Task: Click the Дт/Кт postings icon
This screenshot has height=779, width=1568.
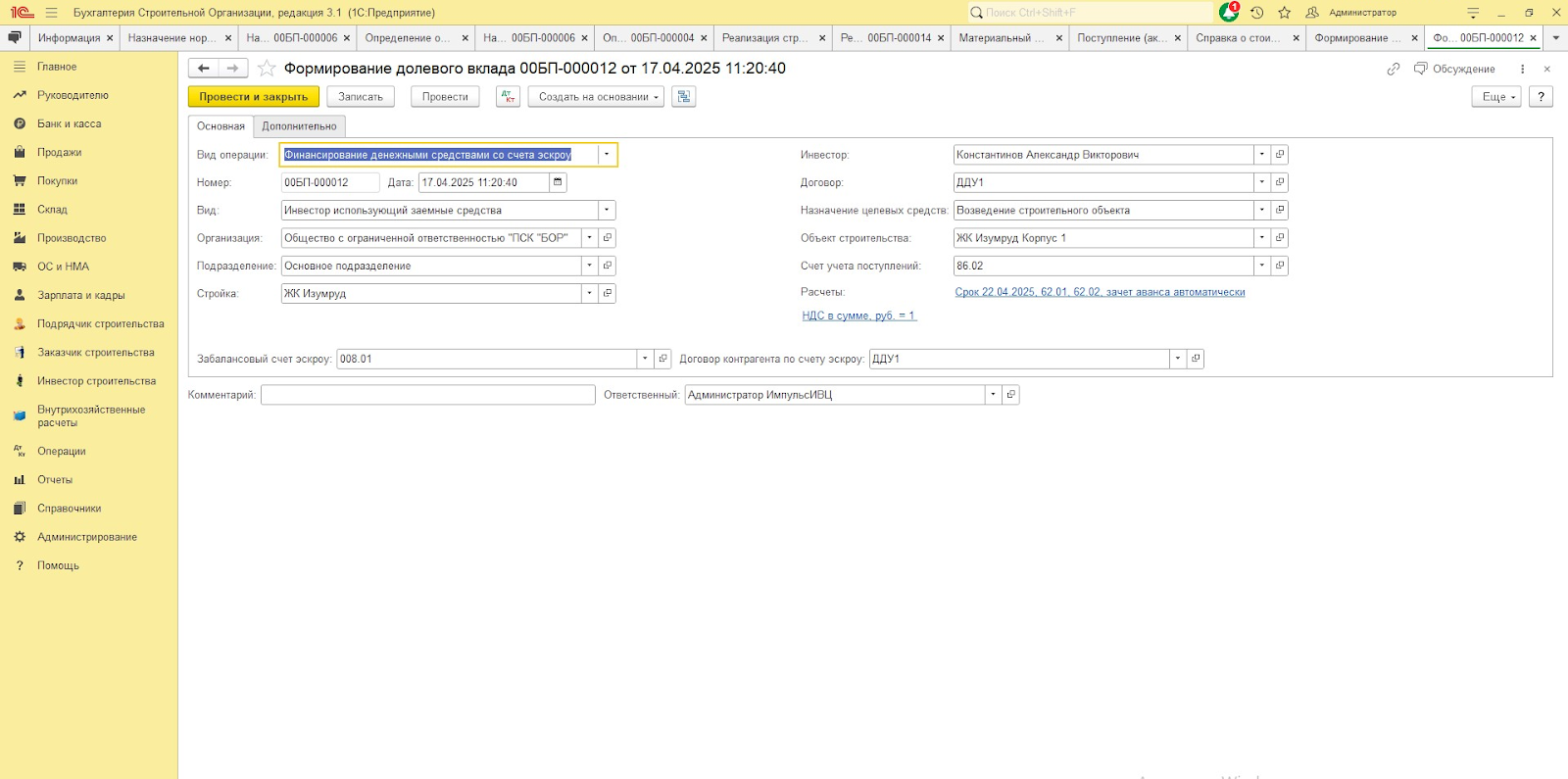Action: (x=508, y=97)
